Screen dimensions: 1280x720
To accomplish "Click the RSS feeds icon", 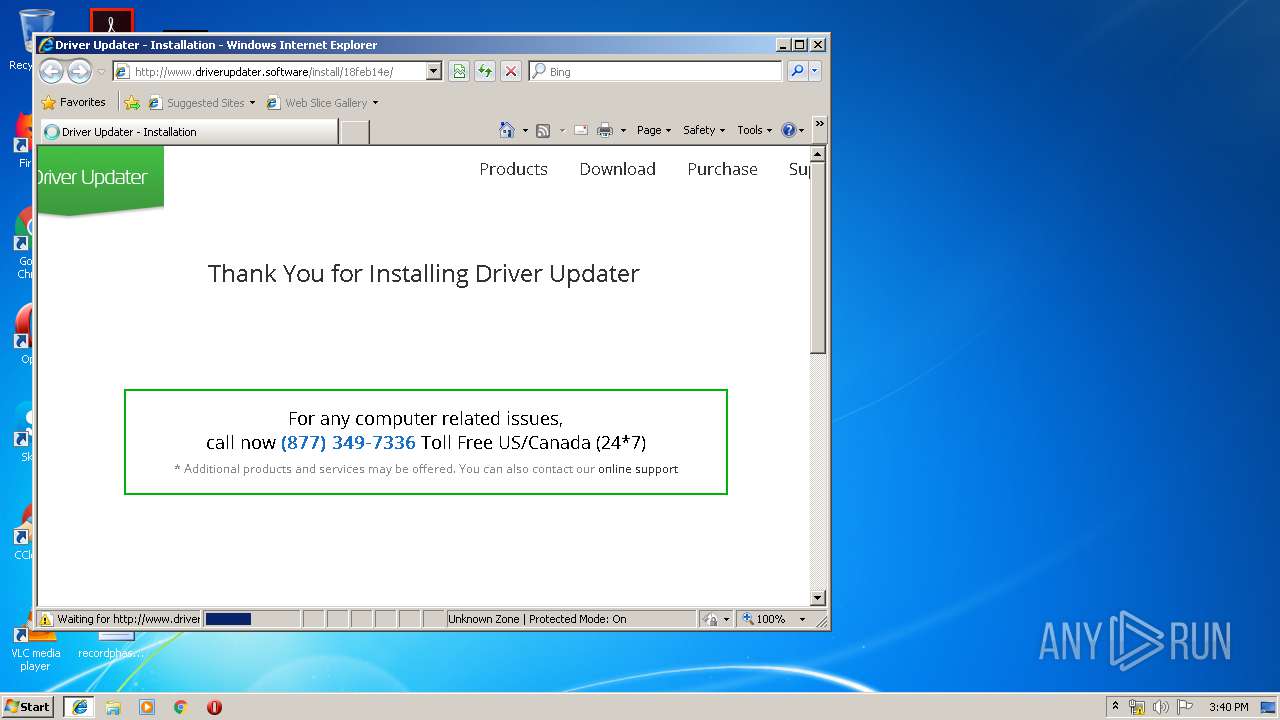I will tap(543, 130).
